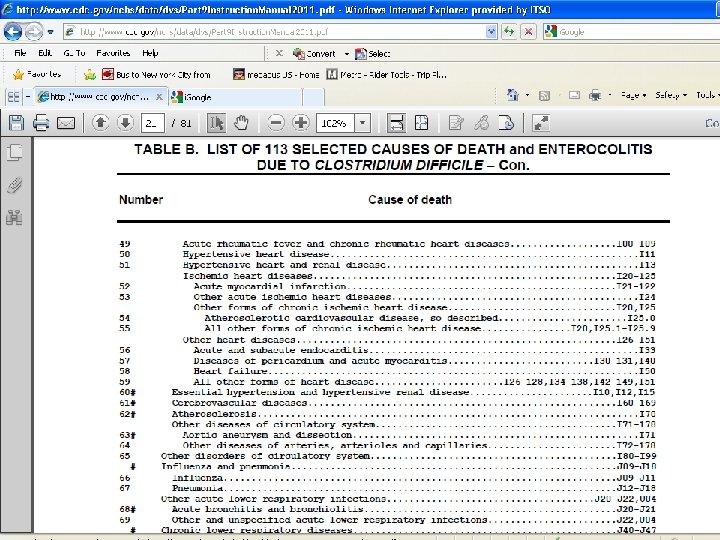Go to previous PDF page arrow

pos(101,123)
